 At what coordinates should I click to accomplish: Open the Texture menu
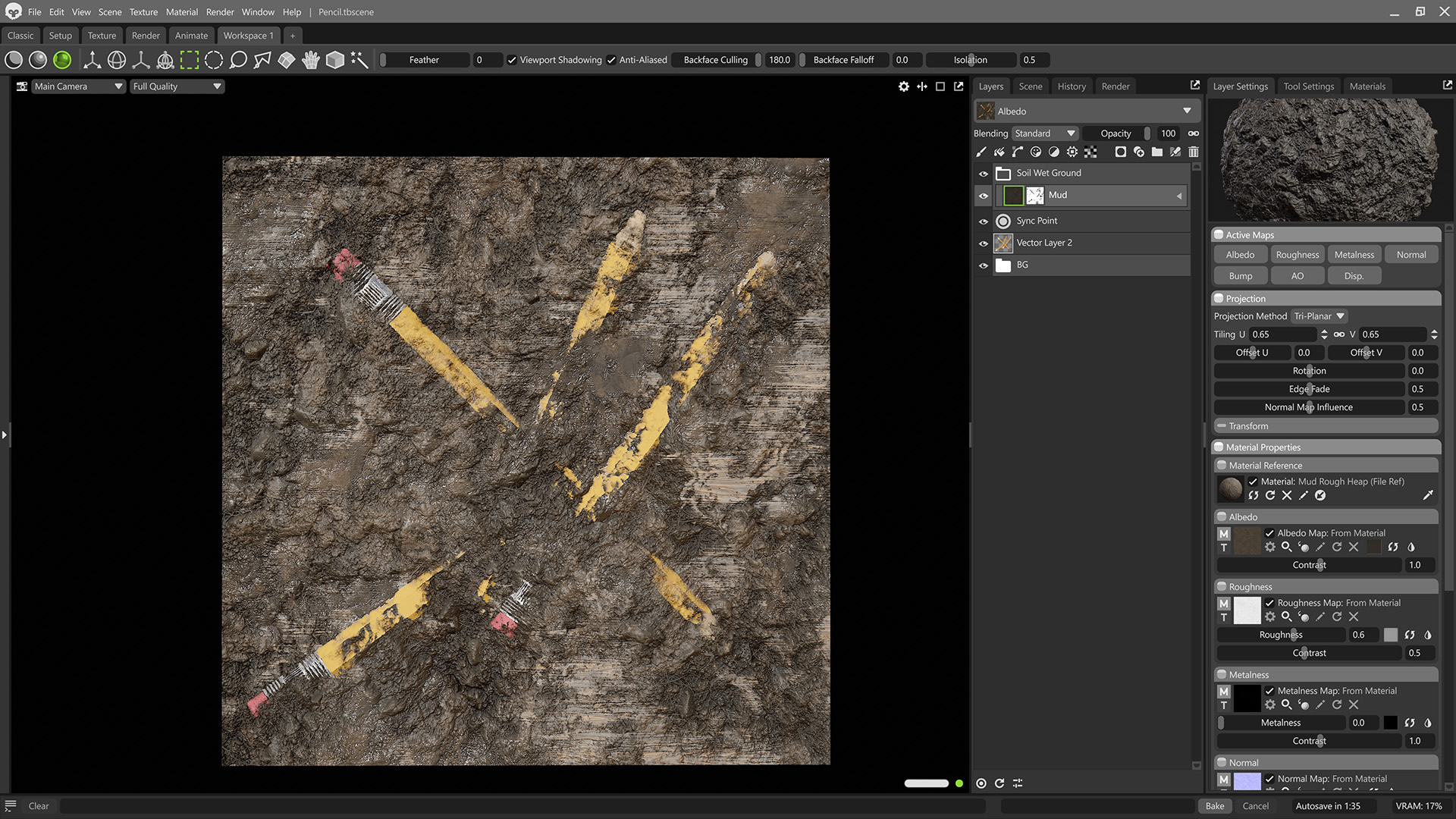tap(143, 12)
